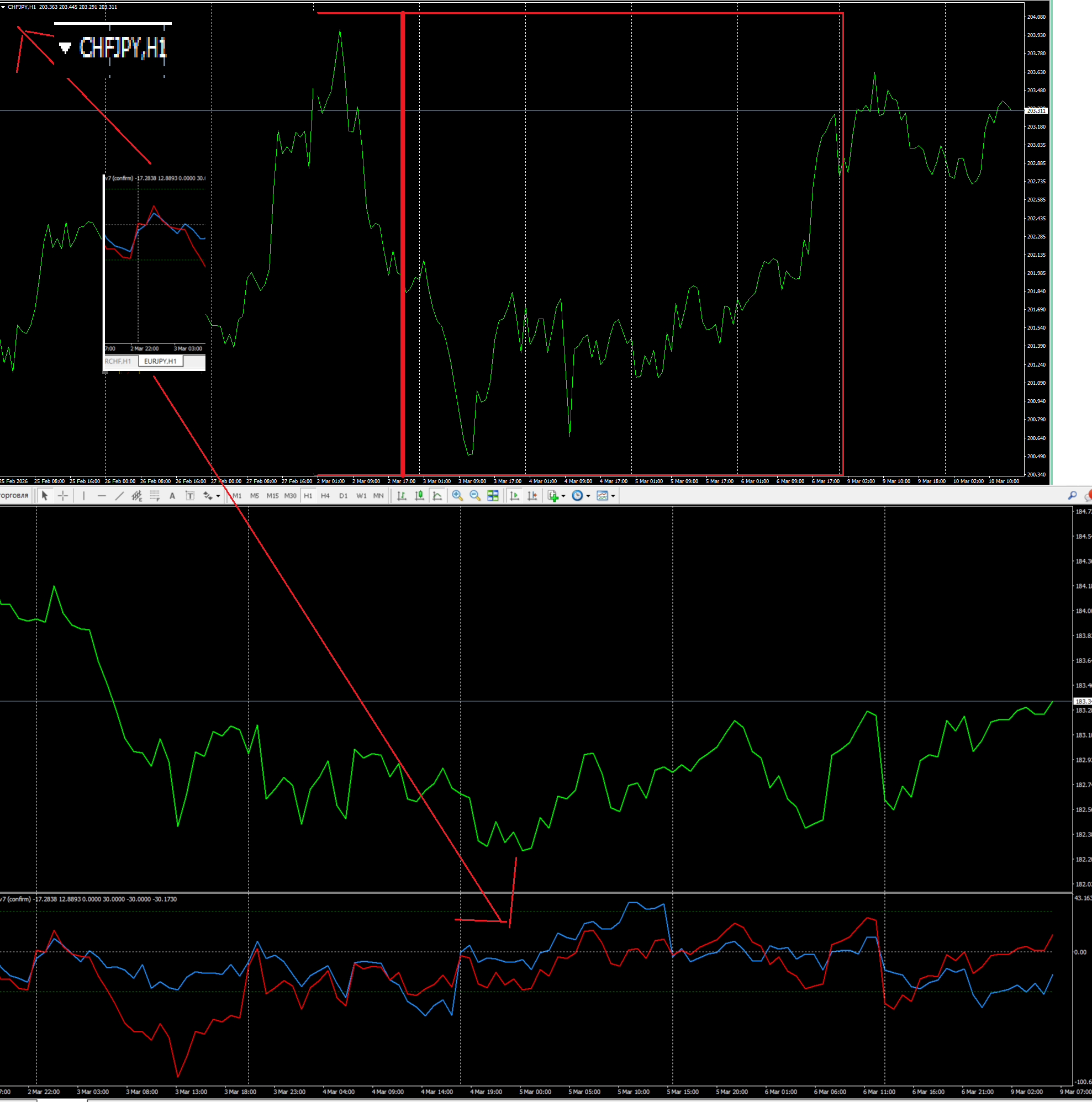Viewport: 1092px width, 1102px height.
Task: Set timeframe to M15
Action: click(x=272, y=496)
